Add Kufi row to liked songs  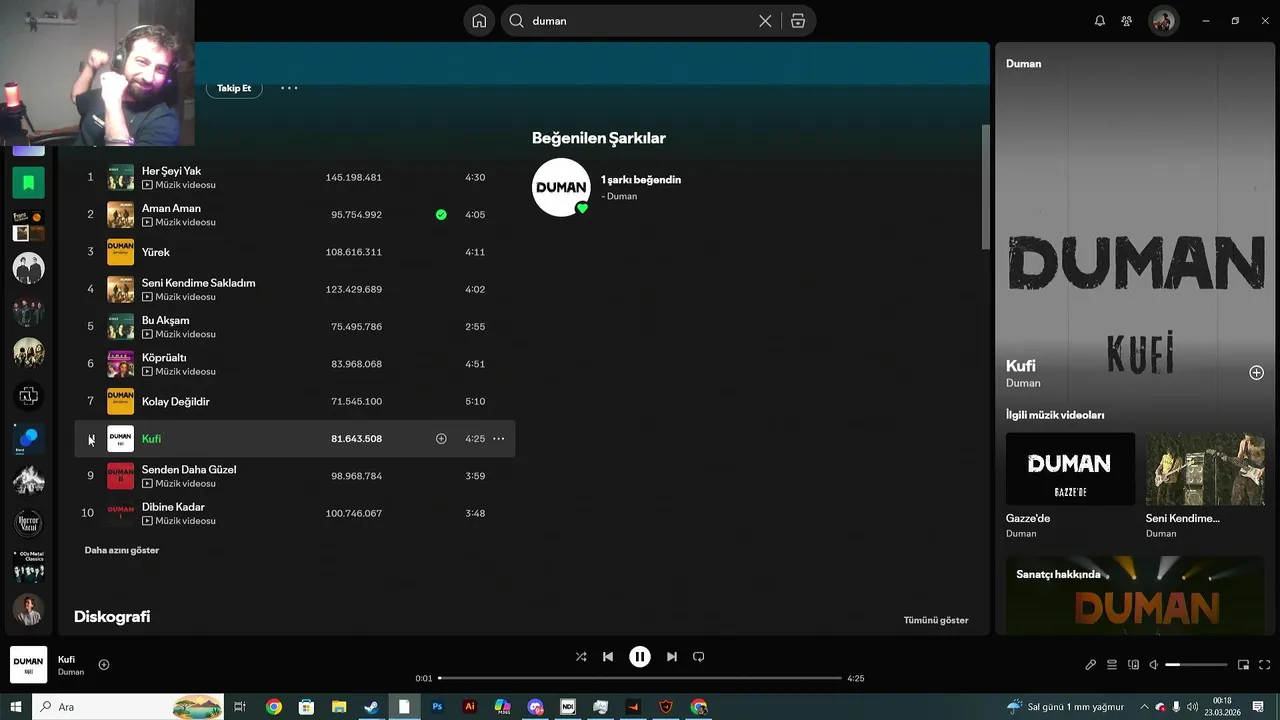pyautogui.click(x=441, y=439)
